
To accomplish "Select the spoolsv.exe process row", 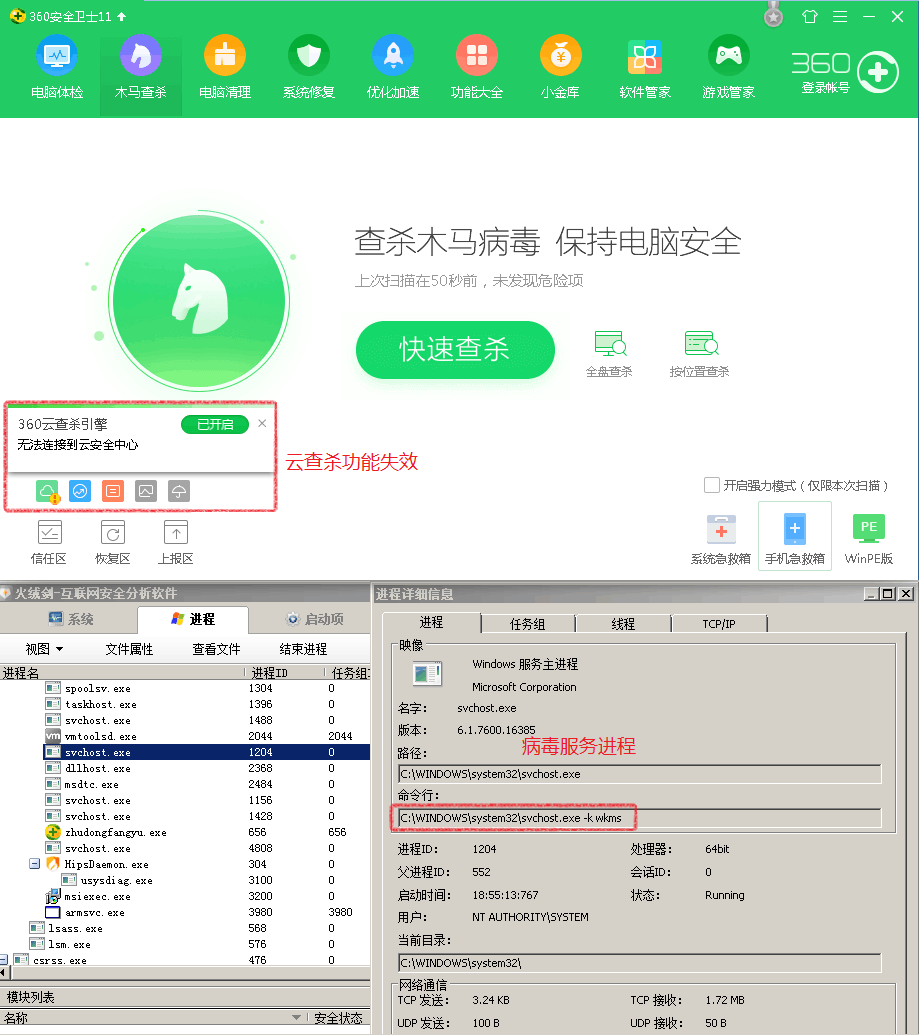I will pos(185,688).
